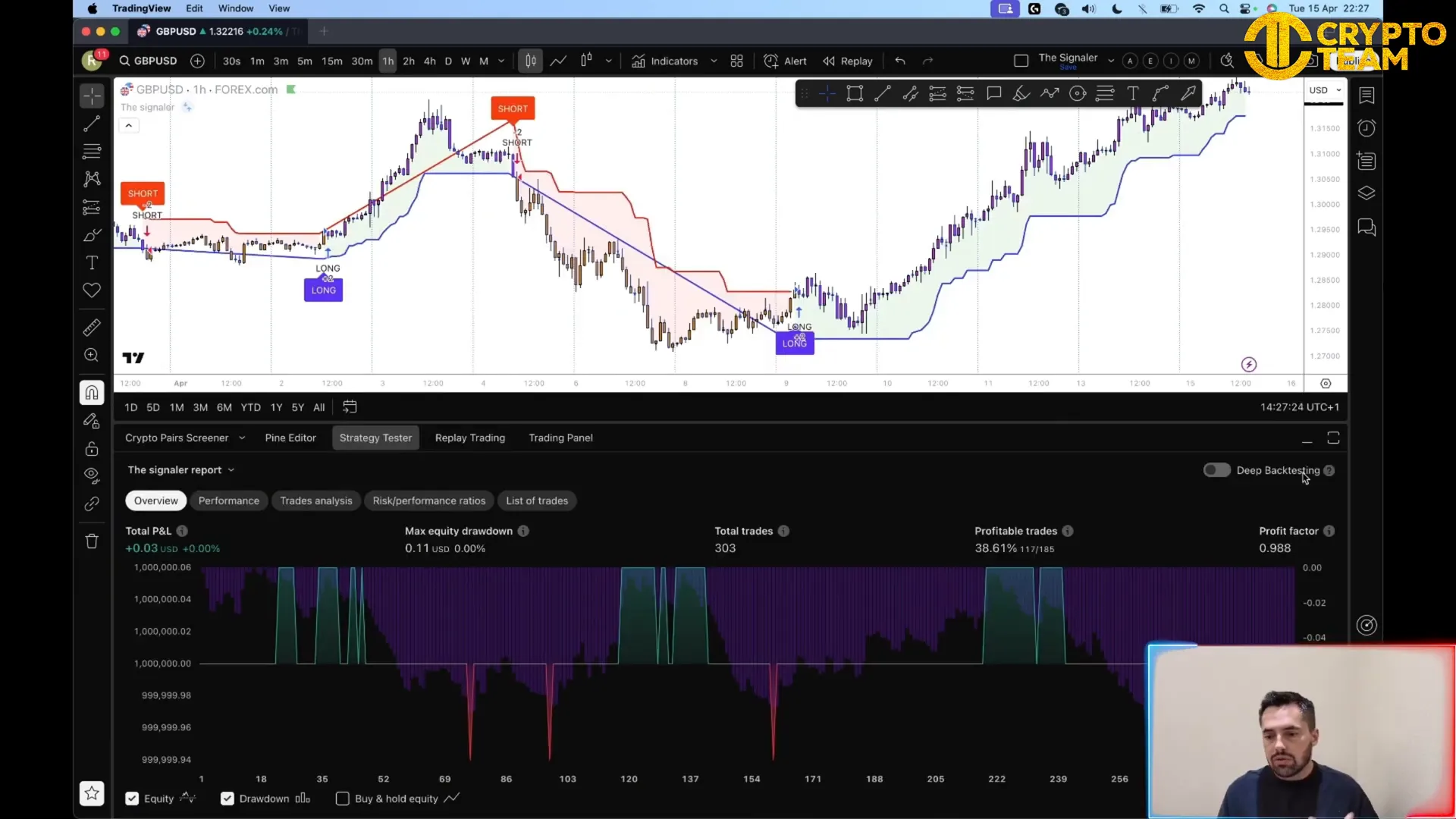Enable the Deep Backtesting switch
1456x819 pixels.
coord(1217,471)
